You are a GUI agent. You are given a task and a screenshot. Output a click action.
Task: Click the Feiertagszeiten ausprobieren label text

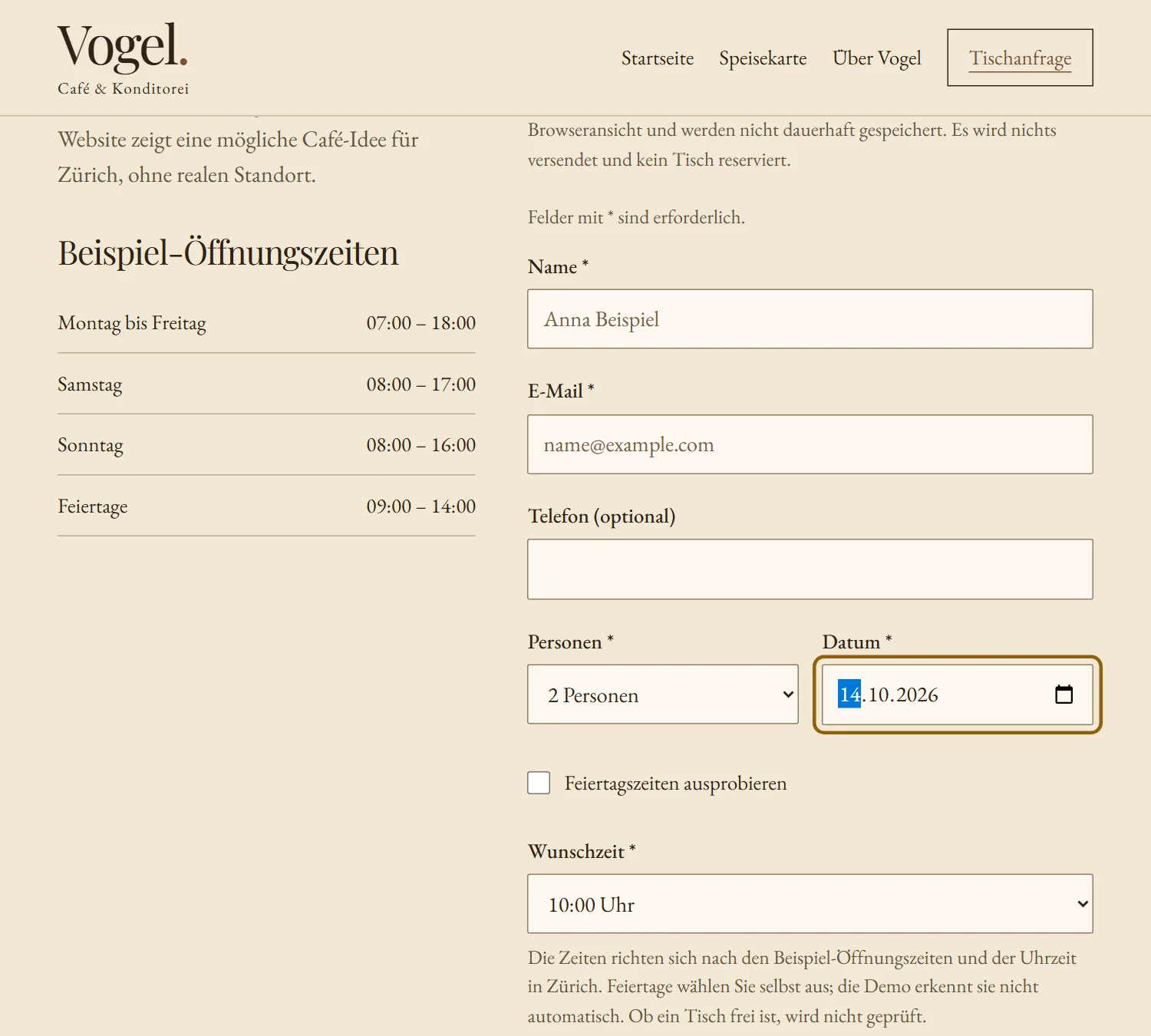pos(676,784)
